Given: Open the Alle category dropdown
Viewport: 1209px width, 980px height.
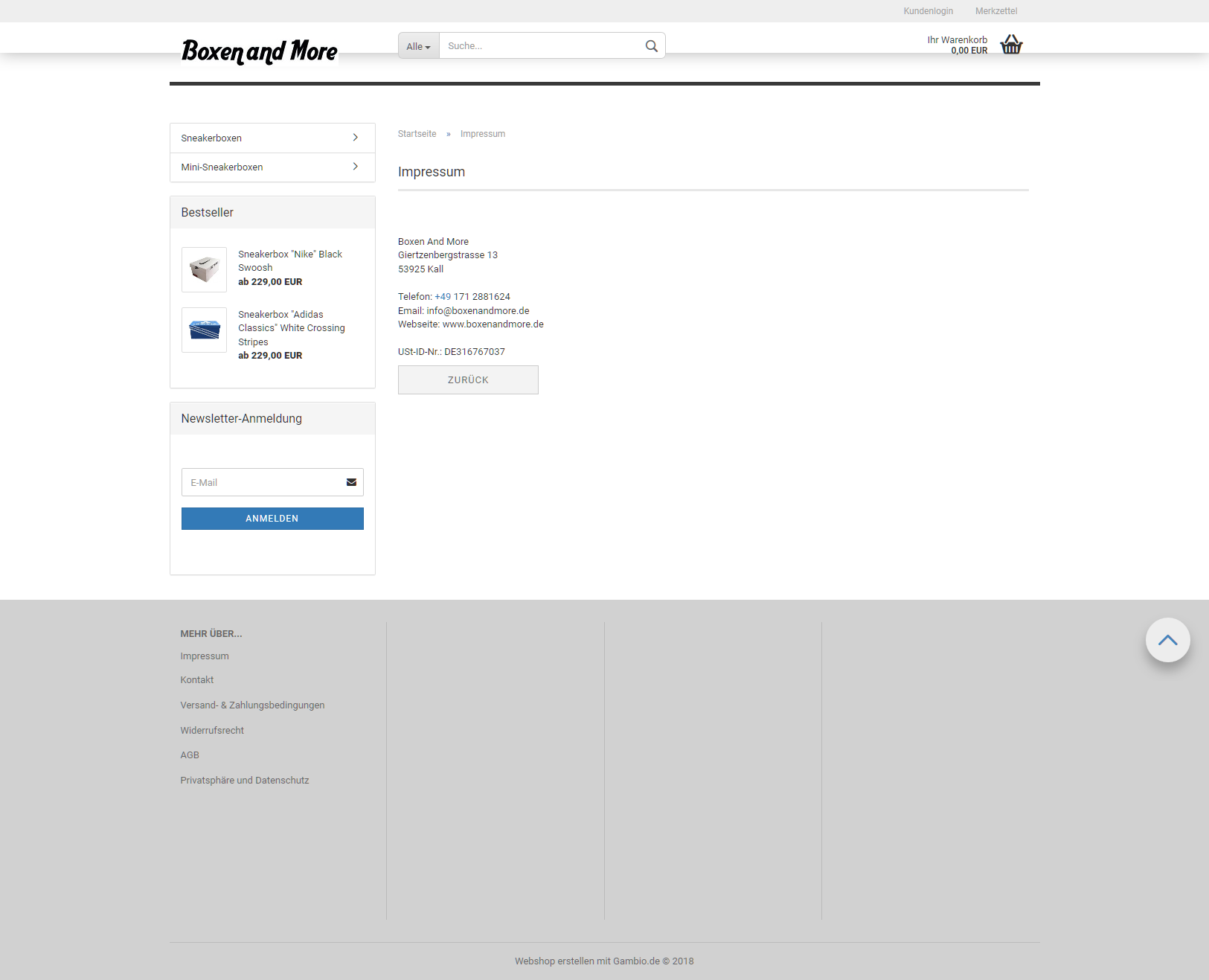Looking at the screenshot, I should [418, 46].
